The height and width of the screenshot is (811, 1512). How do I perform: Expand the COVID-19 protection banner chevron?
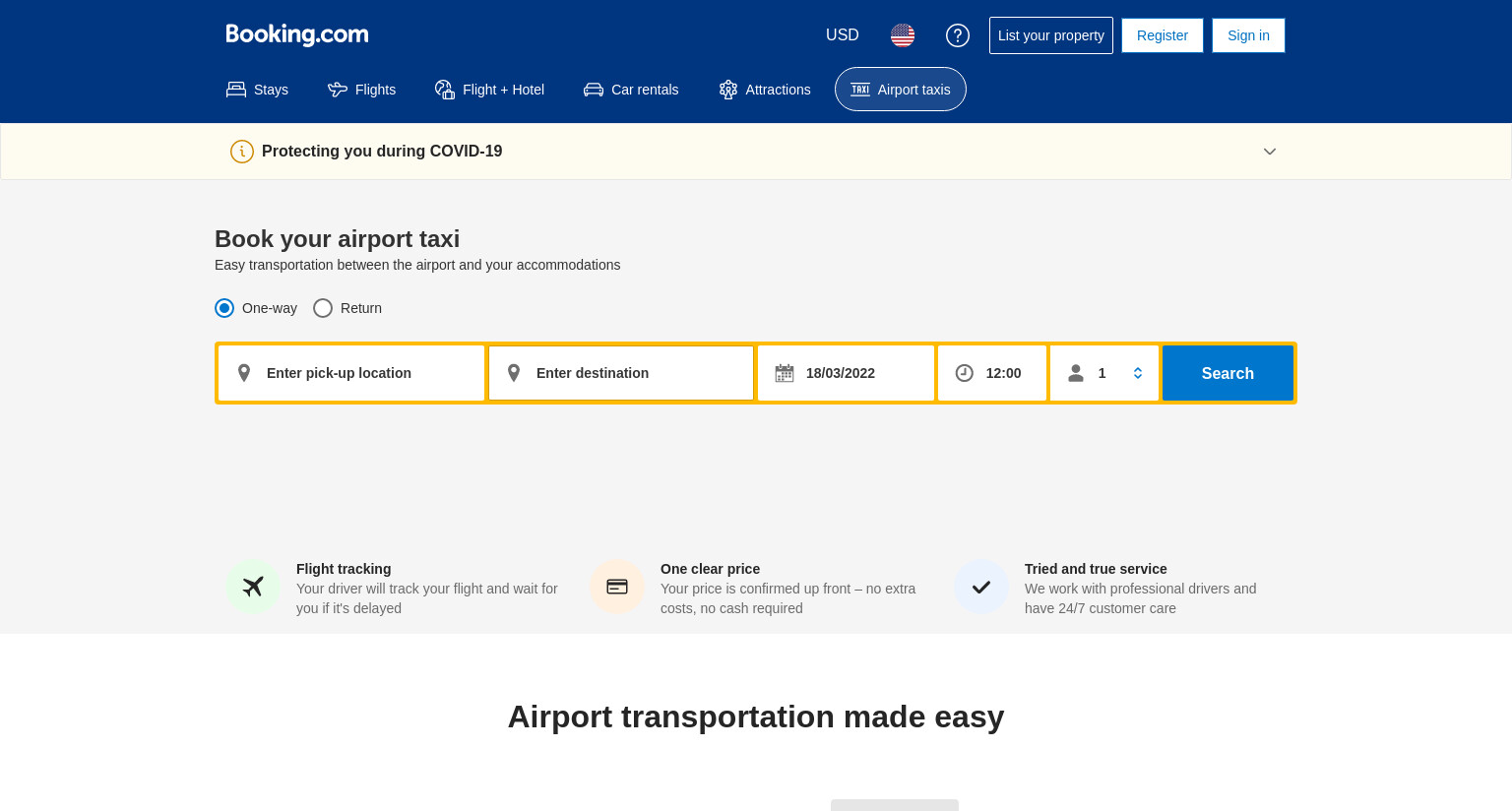point(1270,152)
